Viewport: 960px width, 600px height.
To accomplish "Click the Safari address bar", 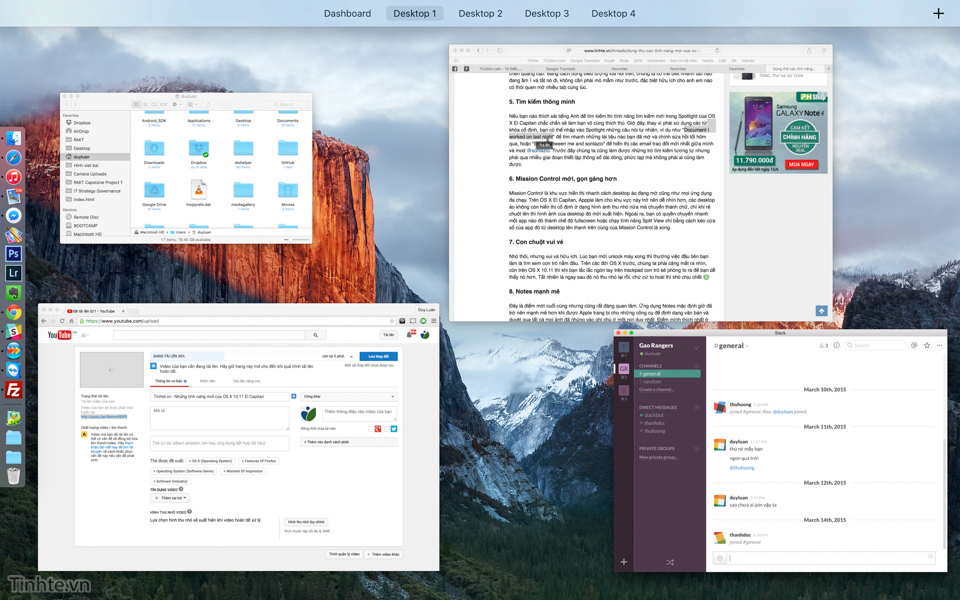I will [x=642, y=50].
